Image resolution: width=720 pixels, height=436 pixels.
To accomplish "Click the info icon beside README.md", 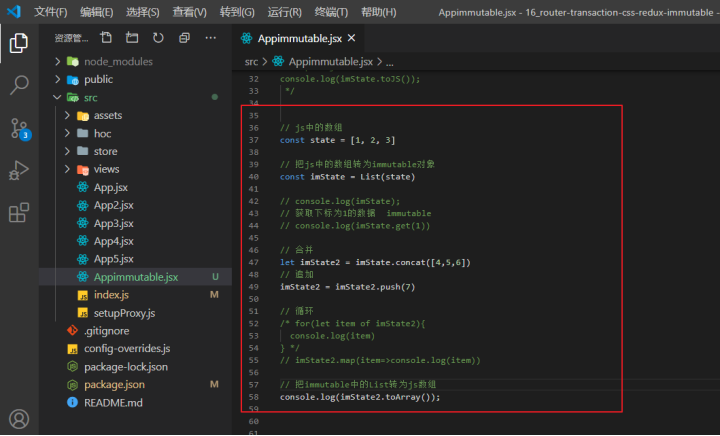I will pyautogui.click(x=73, y=402).
